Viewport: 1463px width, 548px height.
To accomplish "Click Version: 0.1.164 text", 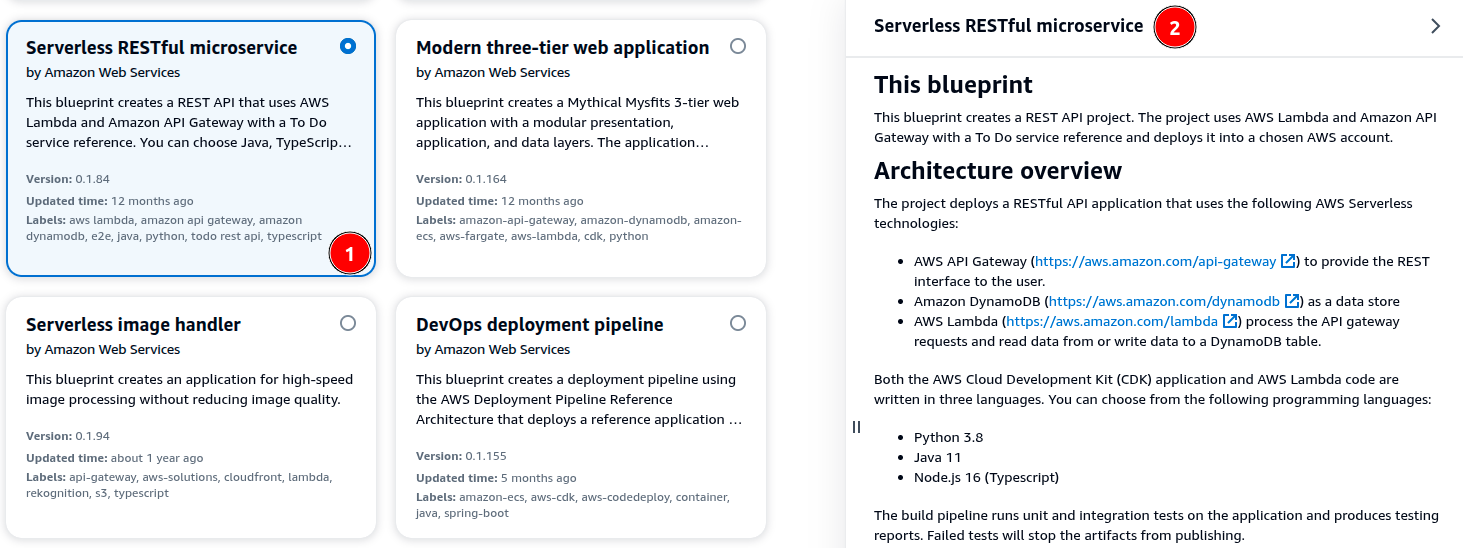I will 461,179.
